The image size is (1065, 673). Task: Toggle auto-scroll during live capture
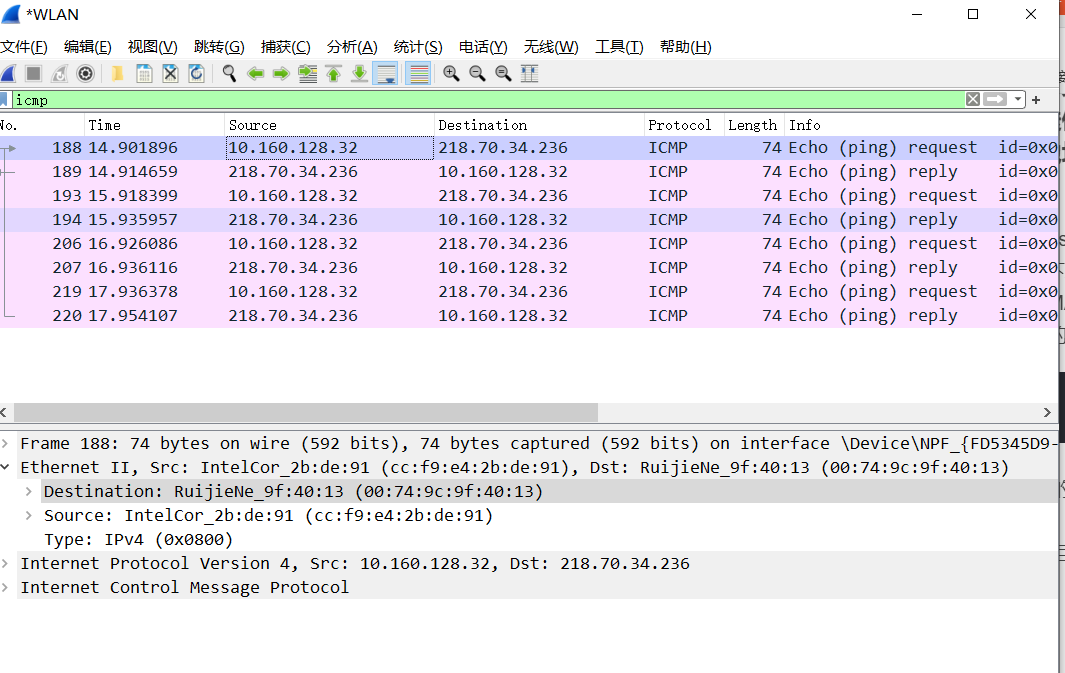386,73
